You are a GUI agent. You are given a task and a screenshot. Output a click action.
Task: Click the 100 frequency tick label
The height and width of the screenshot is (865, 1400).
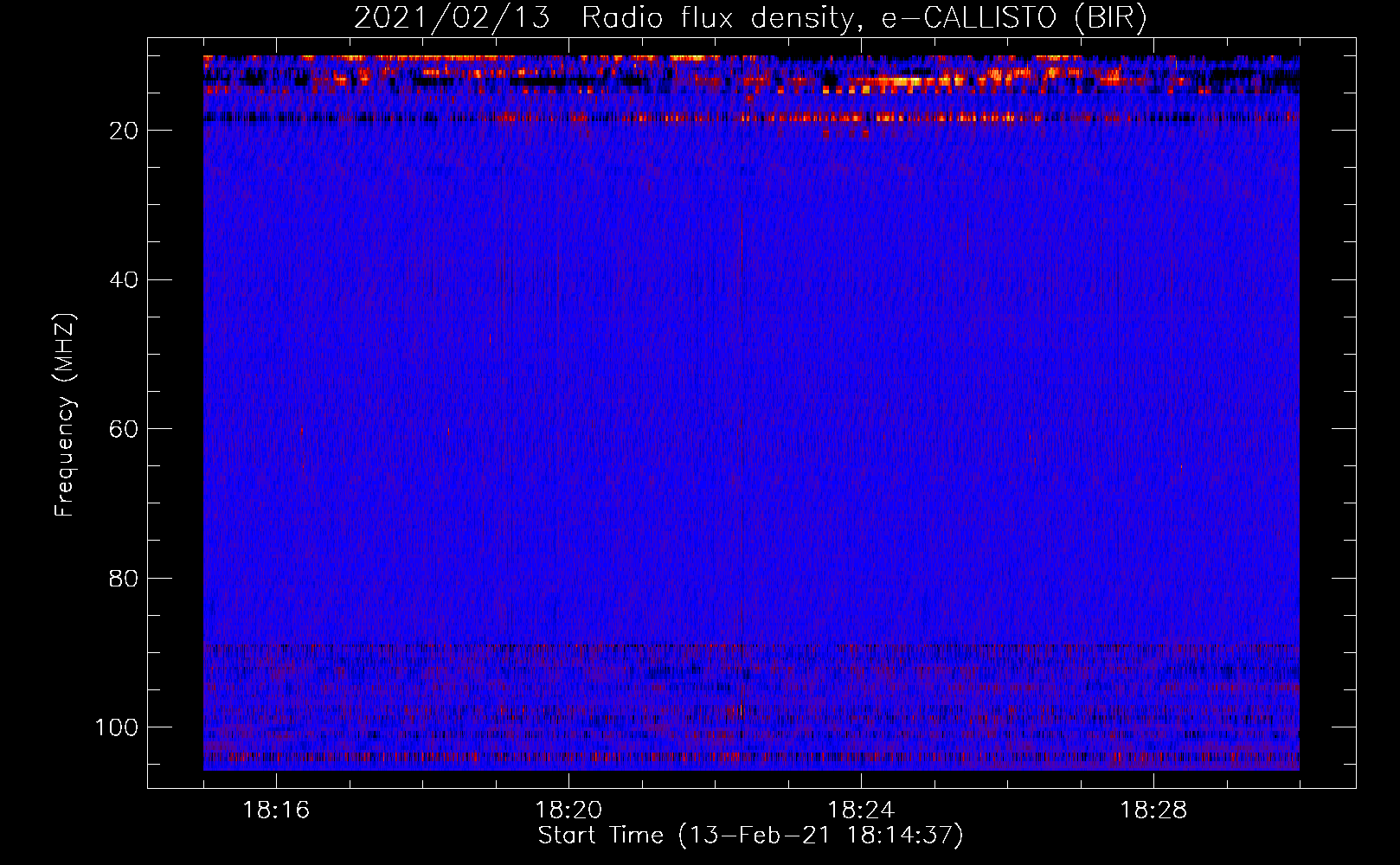[117, 727]
